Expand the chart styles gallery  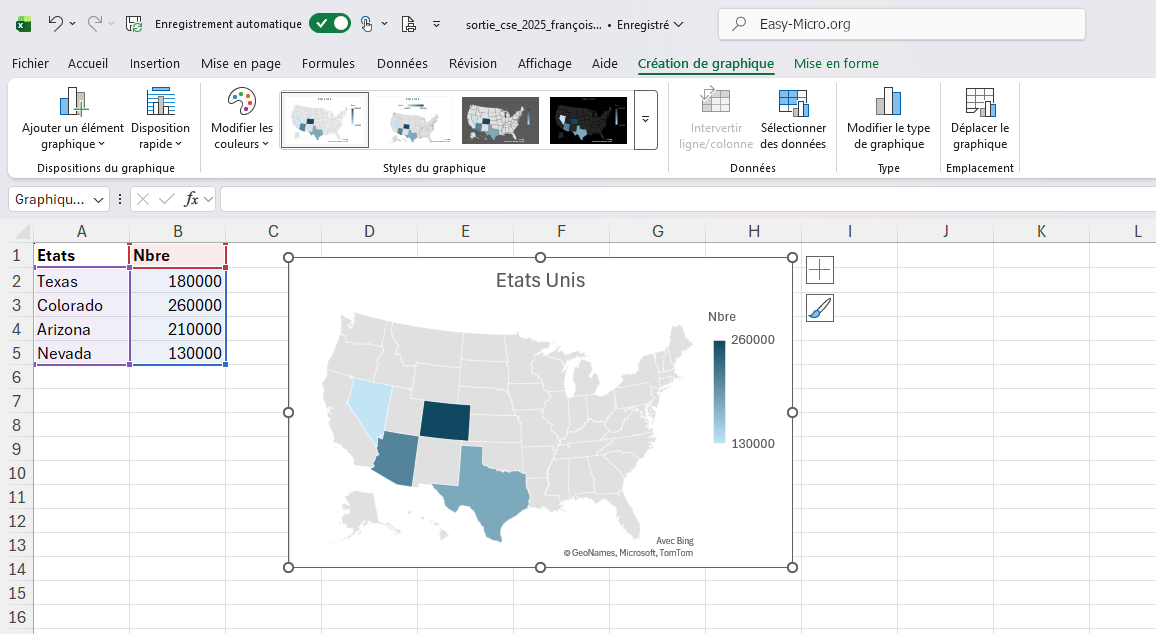[645, 119]
